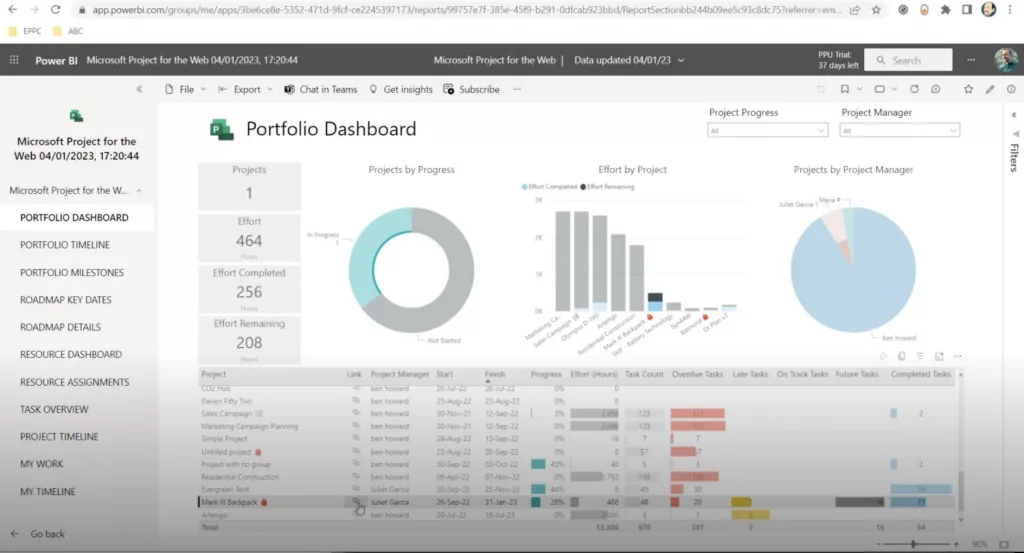
Task: Click the zoom slider handle
Action: 913,544
